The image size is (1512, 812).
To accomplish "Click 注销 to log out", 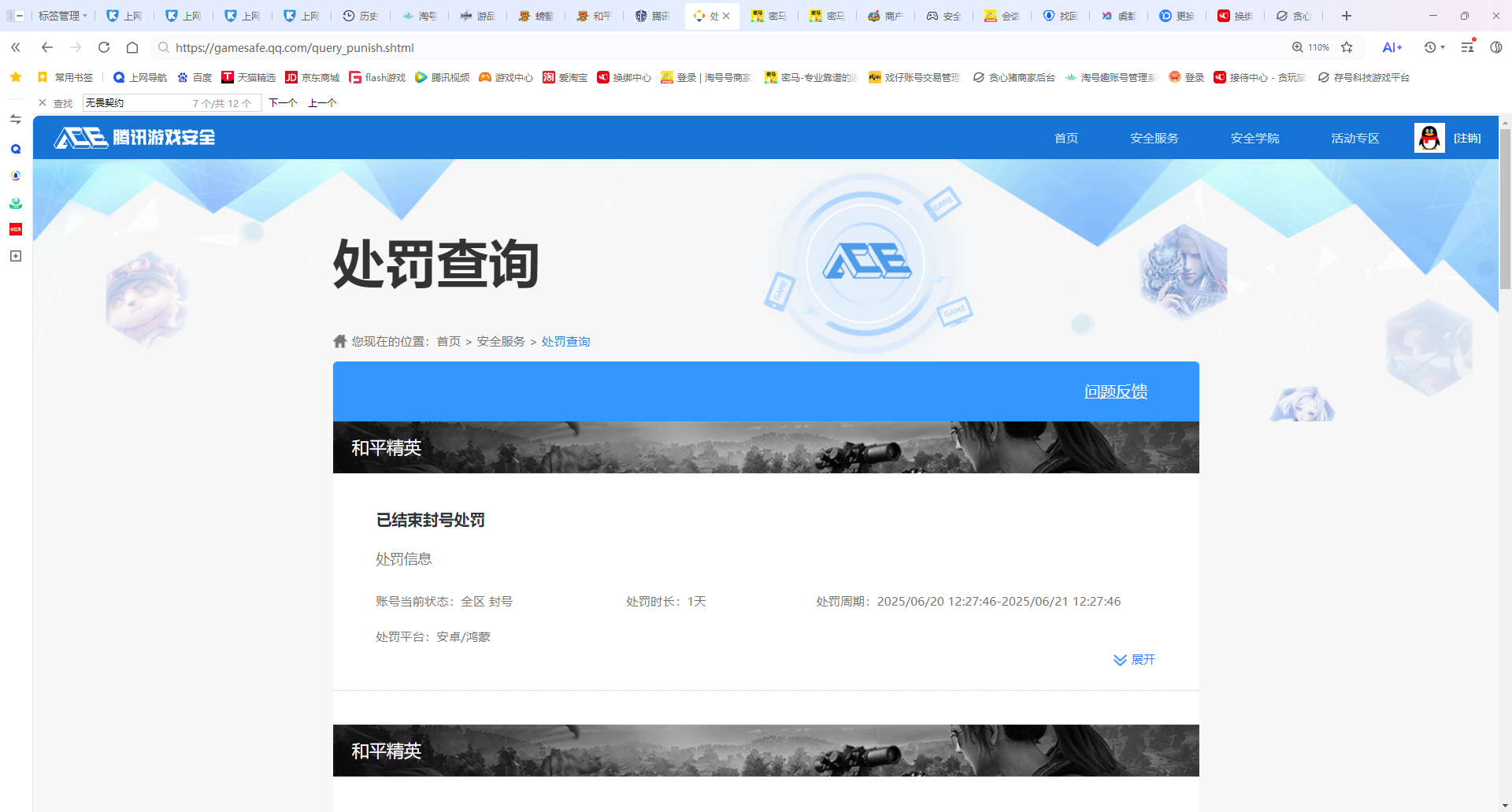I will [1467, 138].
